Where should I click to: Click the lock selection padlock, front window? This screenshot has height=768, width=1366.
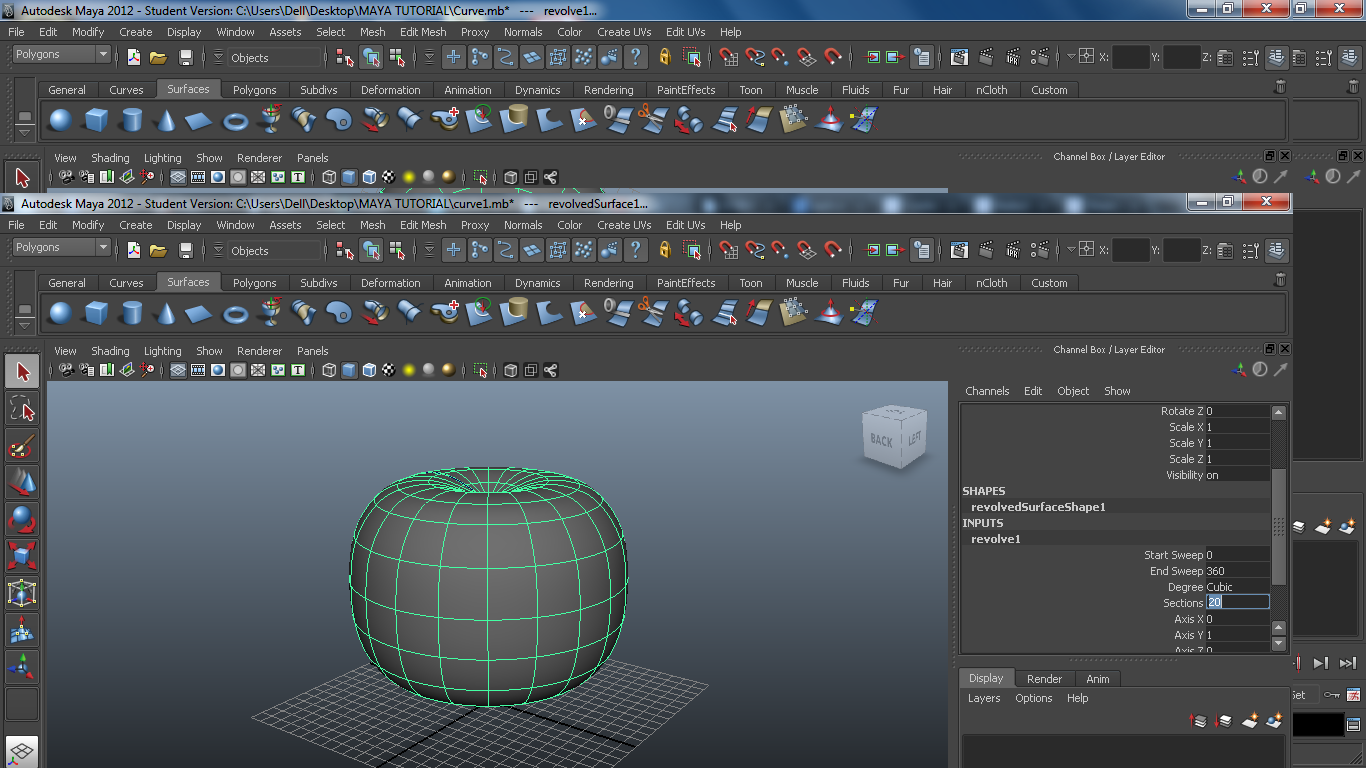pyautogui.click(x=665, y=250)
